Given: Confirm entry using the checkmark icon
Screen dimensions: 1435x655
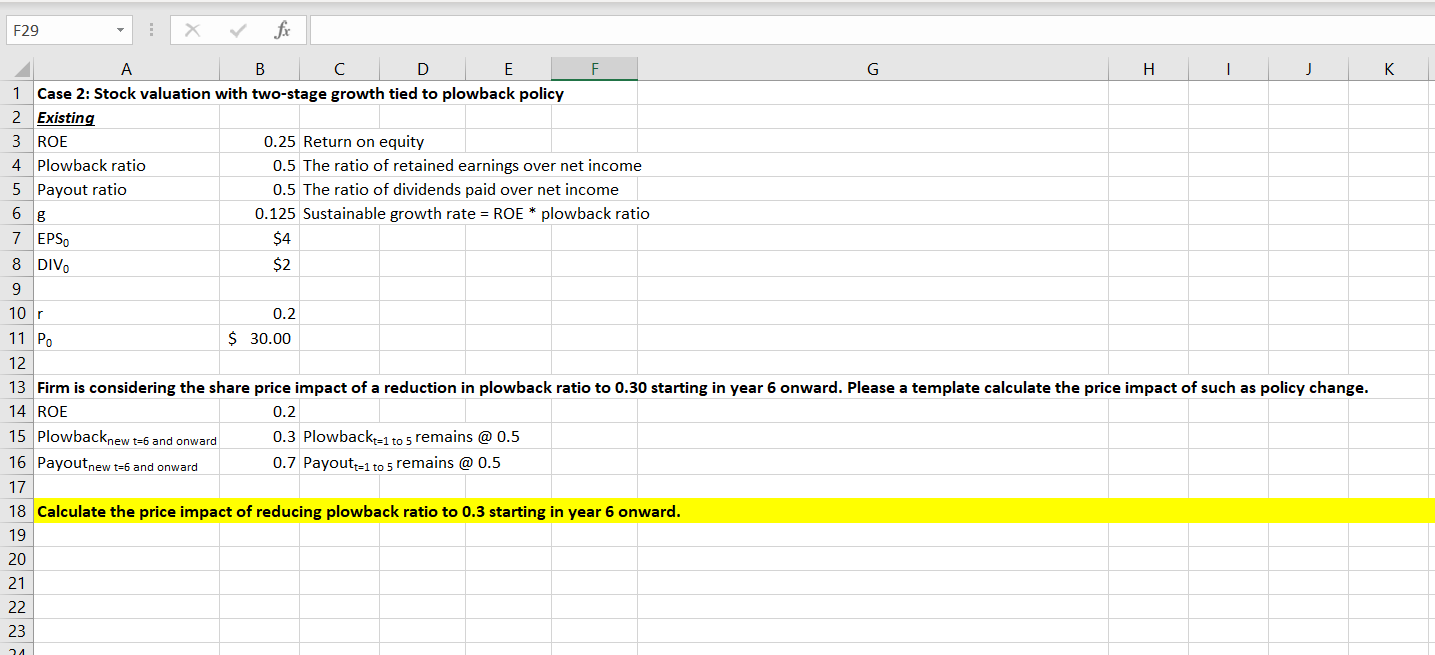Looking at the screenshot, I should click(238, 29).
